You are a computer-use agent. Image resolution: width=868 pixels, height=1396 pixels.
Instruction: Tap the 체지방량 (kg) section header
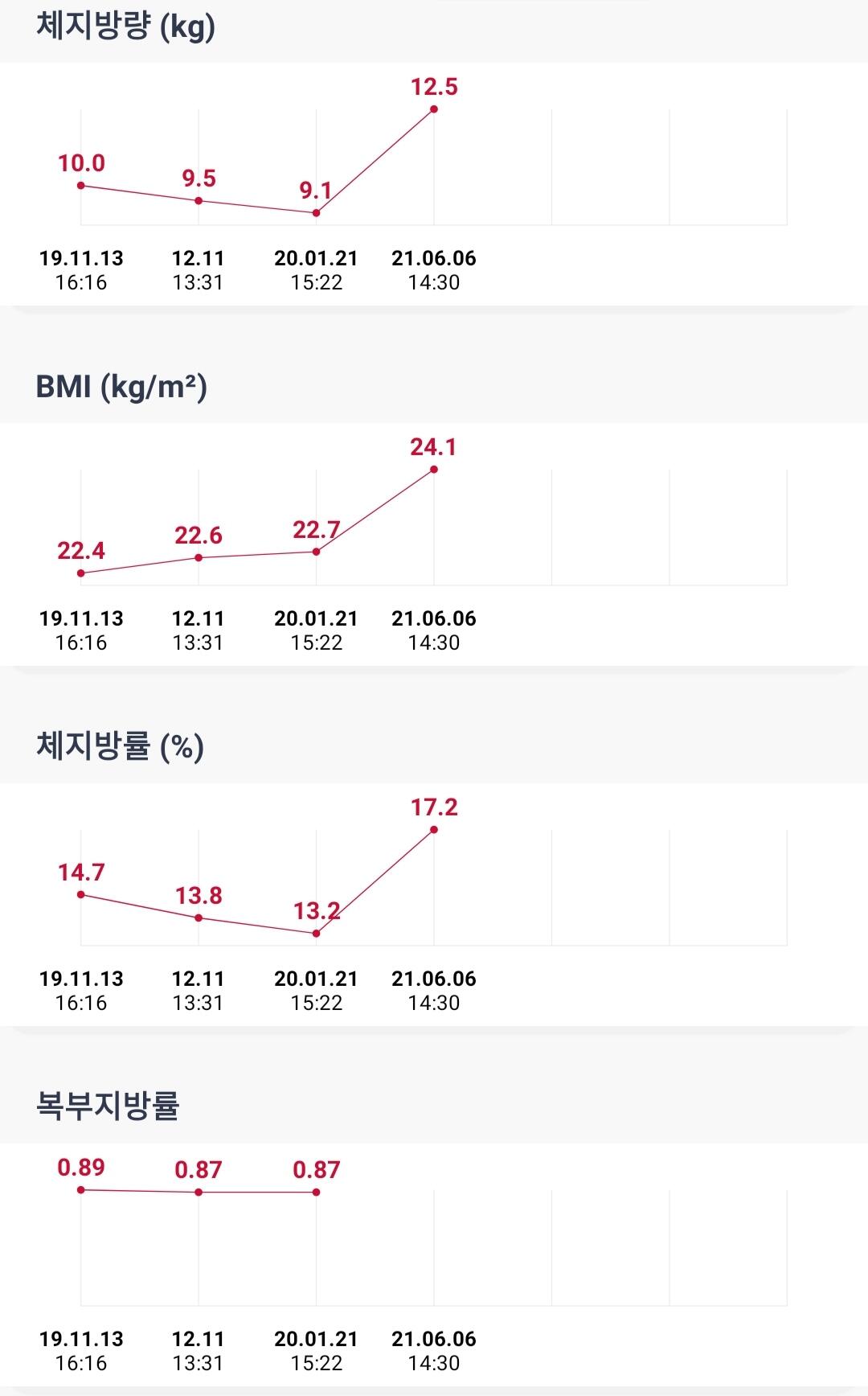(125, 27)
